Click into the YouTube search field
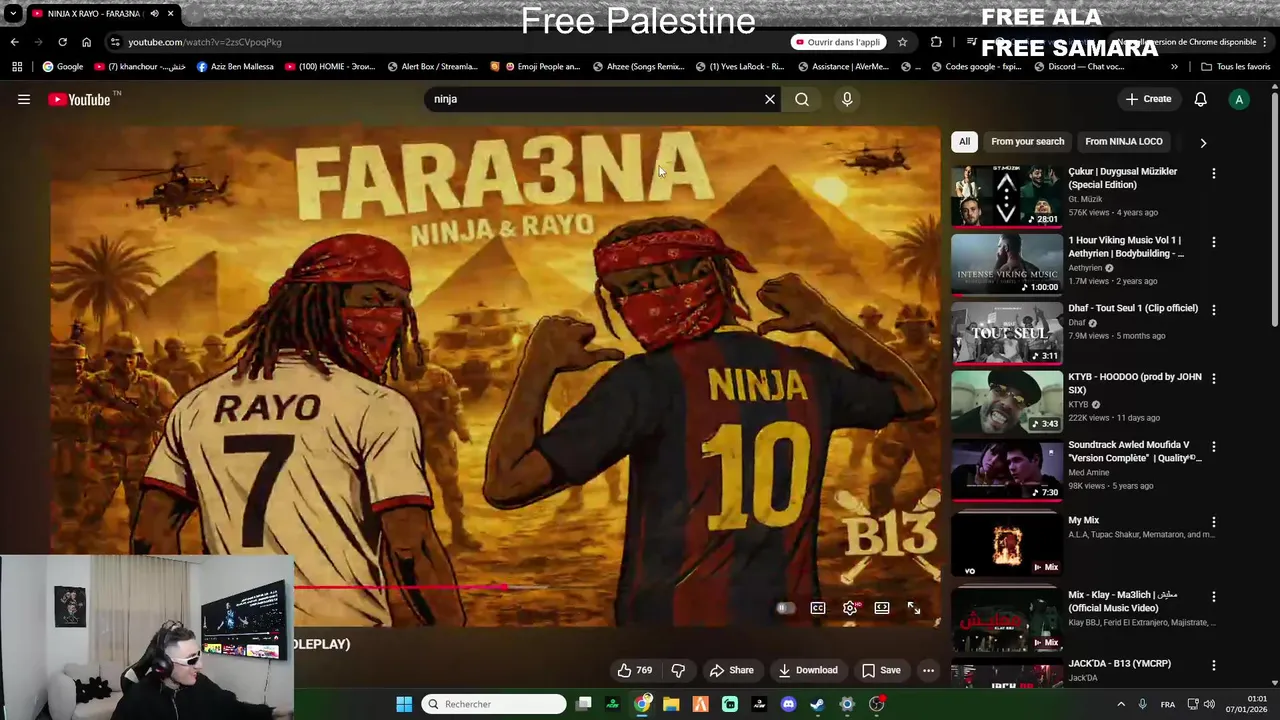Image resolution: width=1280 pixels, height=720 pixels. [595, 99]
